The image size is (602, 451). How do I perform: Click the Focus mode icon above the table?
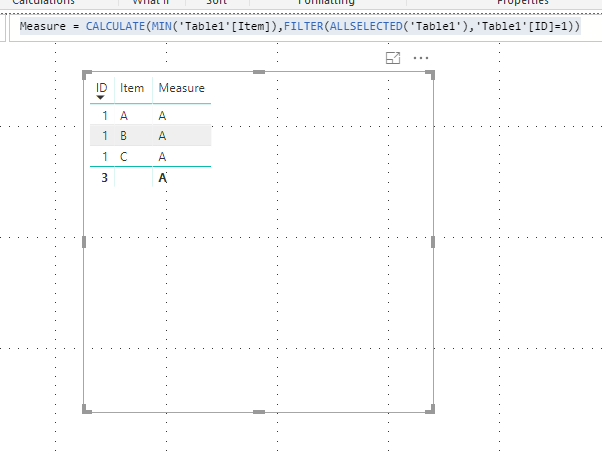click(x=393, y=58)
